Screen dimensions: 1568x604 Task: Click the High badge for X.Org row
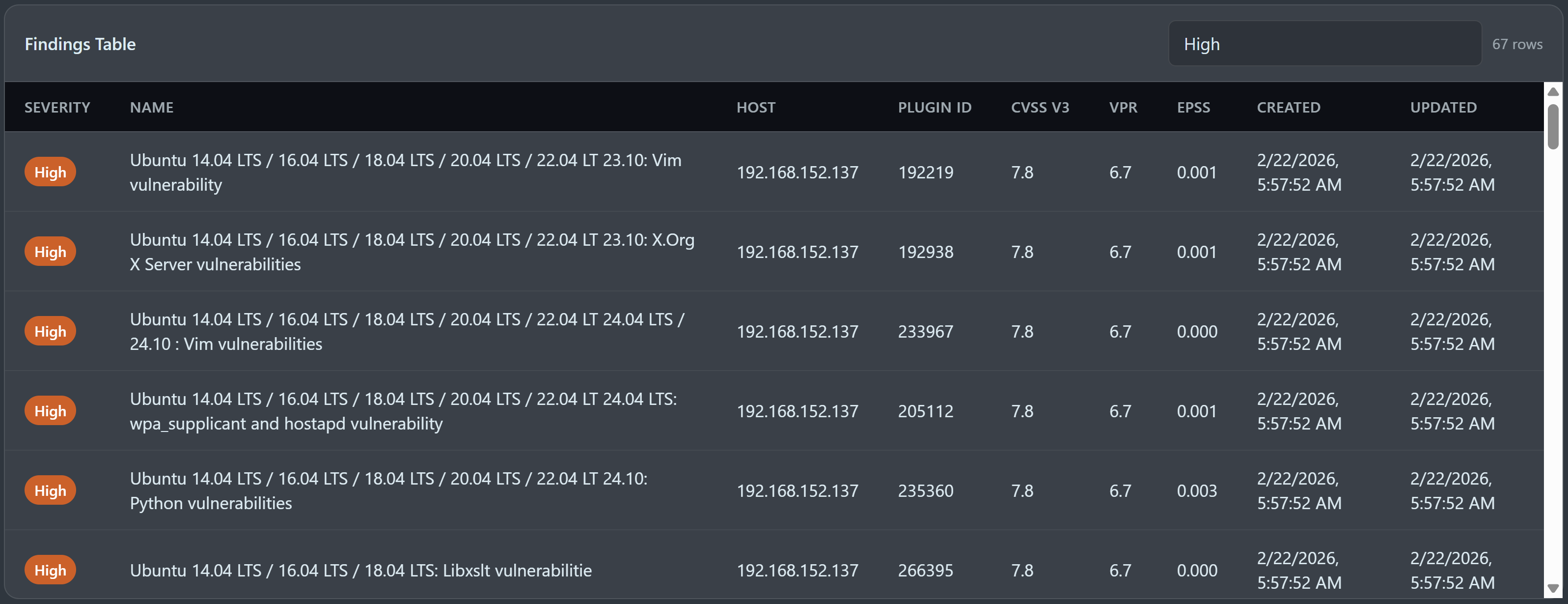(x=50, y=252)
